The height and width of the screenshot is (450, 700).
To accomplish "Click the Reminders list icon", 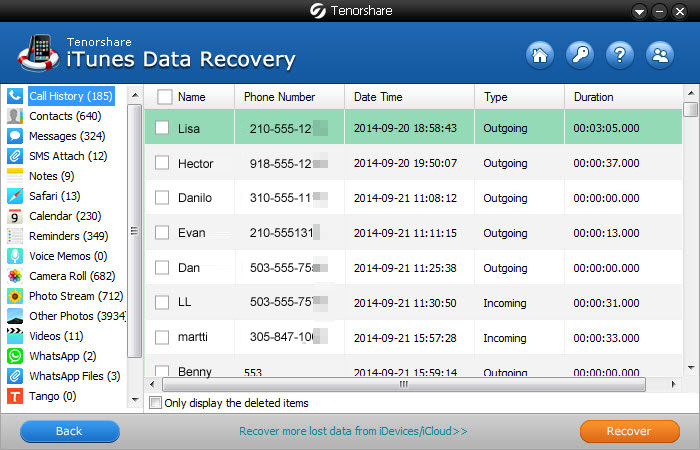I will pyautogui.click(x=15, y=236).
